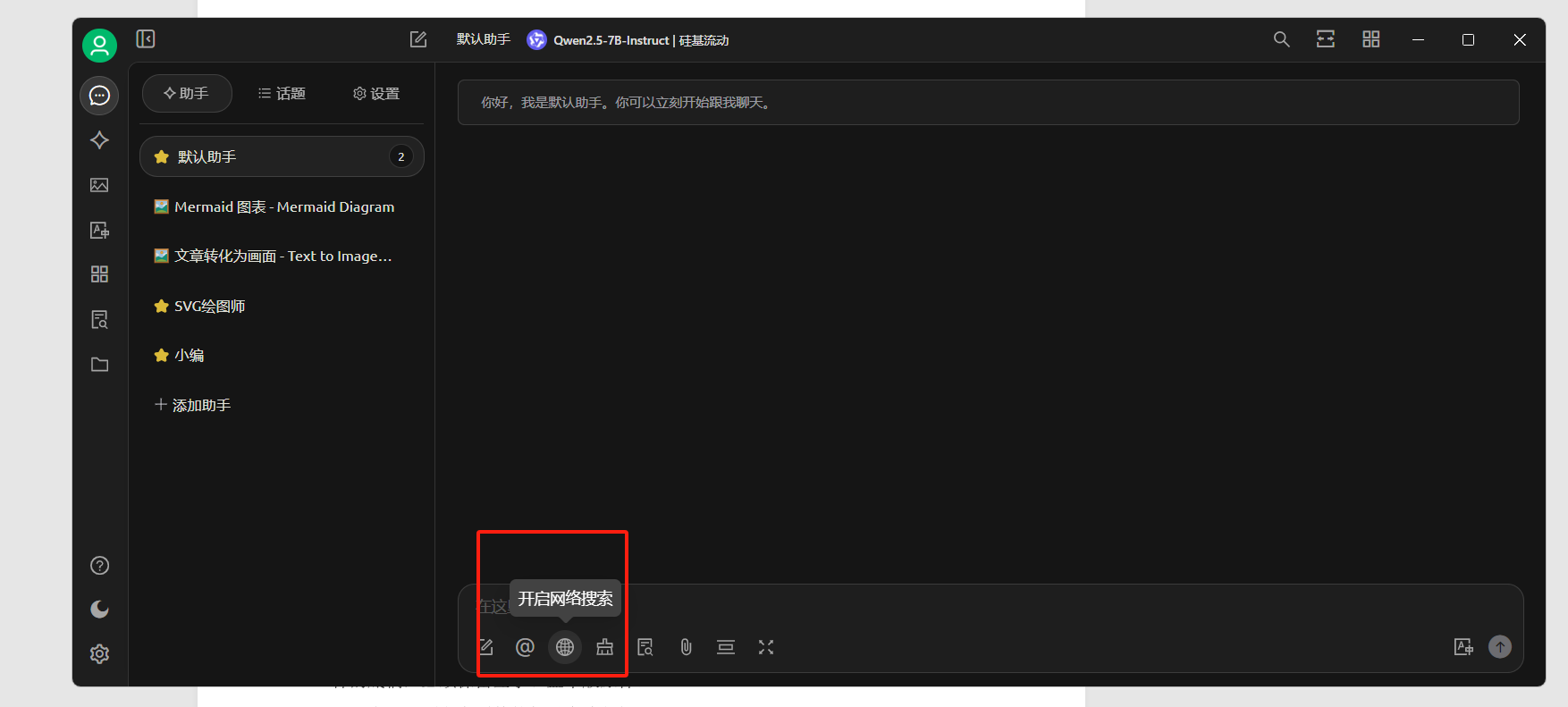This screenshot has width=1568, height=707.
Task: Attach a file with the paperclip icon
Action: click(686, 647)
